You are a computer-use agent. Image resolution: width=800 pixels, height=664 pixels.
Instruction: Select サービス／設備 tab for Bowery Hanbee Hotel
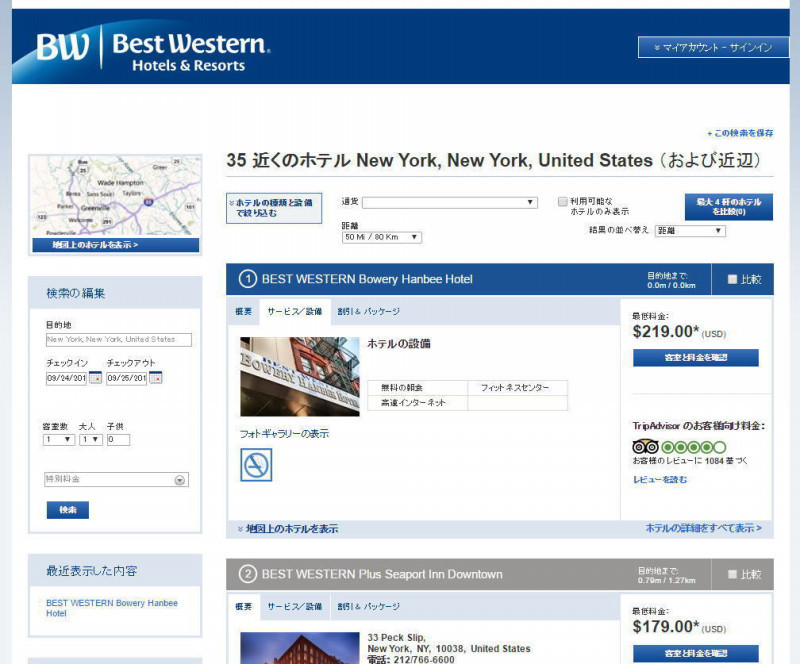click(x=295, y=311)
